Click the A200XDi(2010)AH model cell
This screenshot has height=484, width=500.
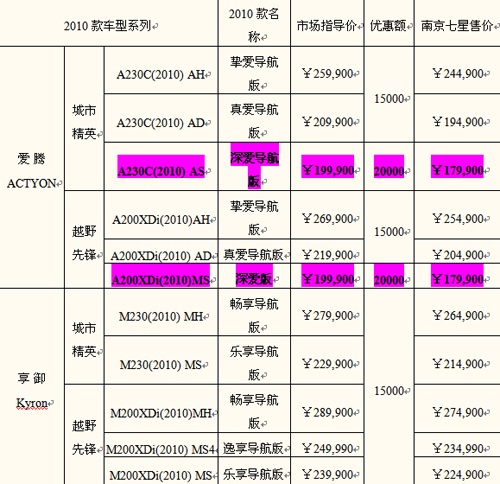click(x=161, y=215)
